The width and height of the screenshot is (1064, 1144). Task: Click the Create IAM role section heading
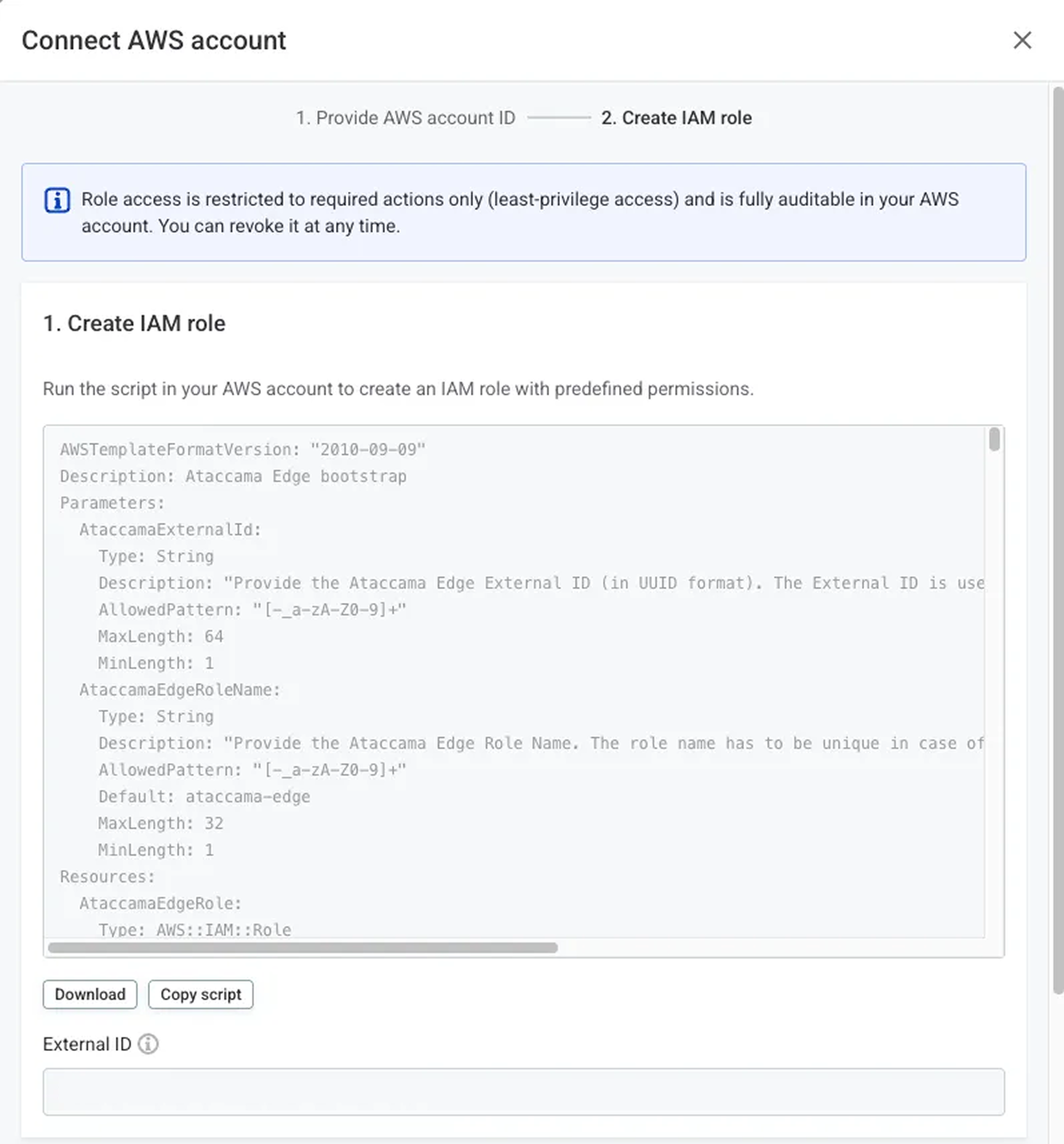(134, 323)
